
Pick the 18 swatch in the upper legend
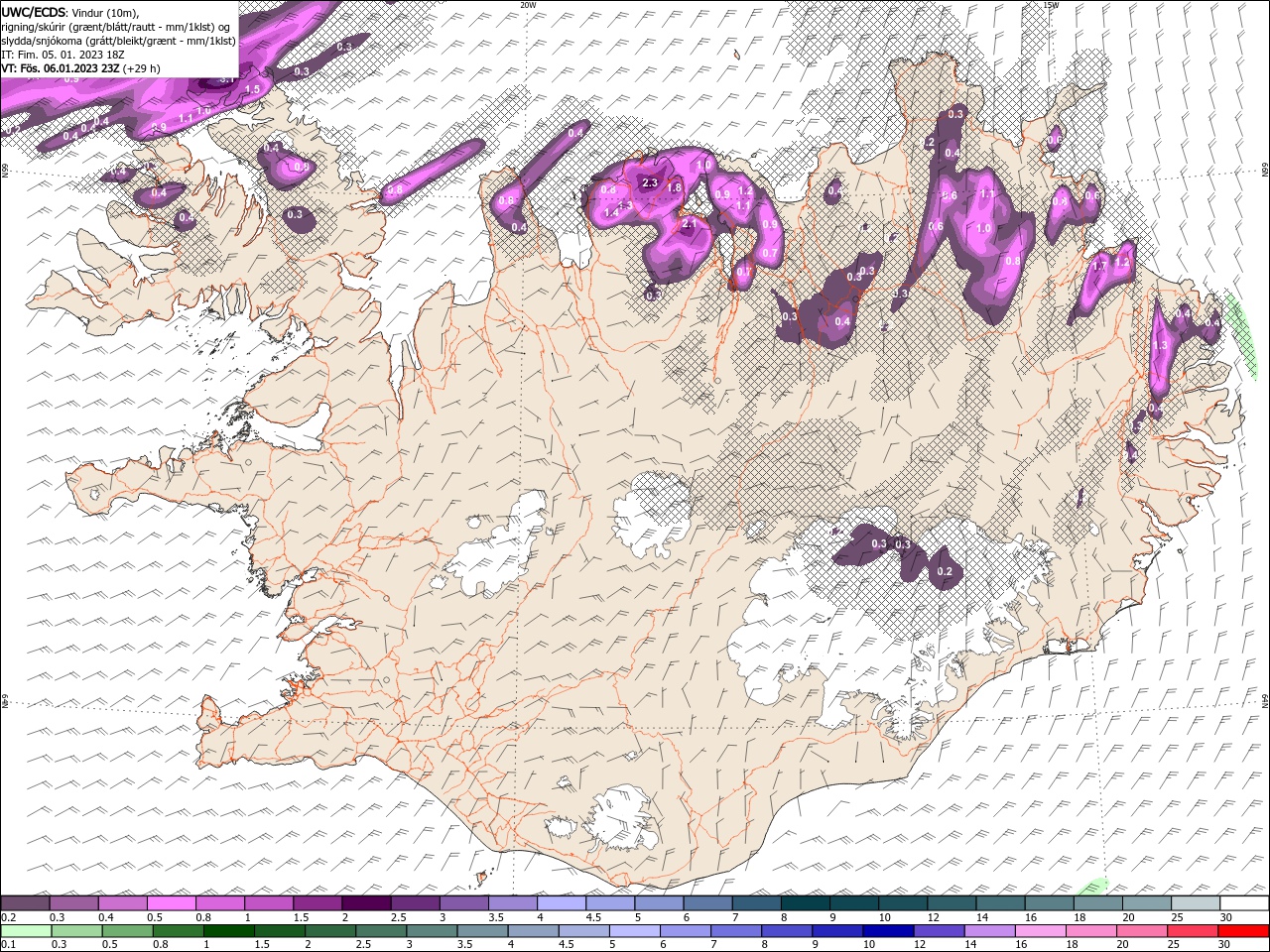(1096, 903)
